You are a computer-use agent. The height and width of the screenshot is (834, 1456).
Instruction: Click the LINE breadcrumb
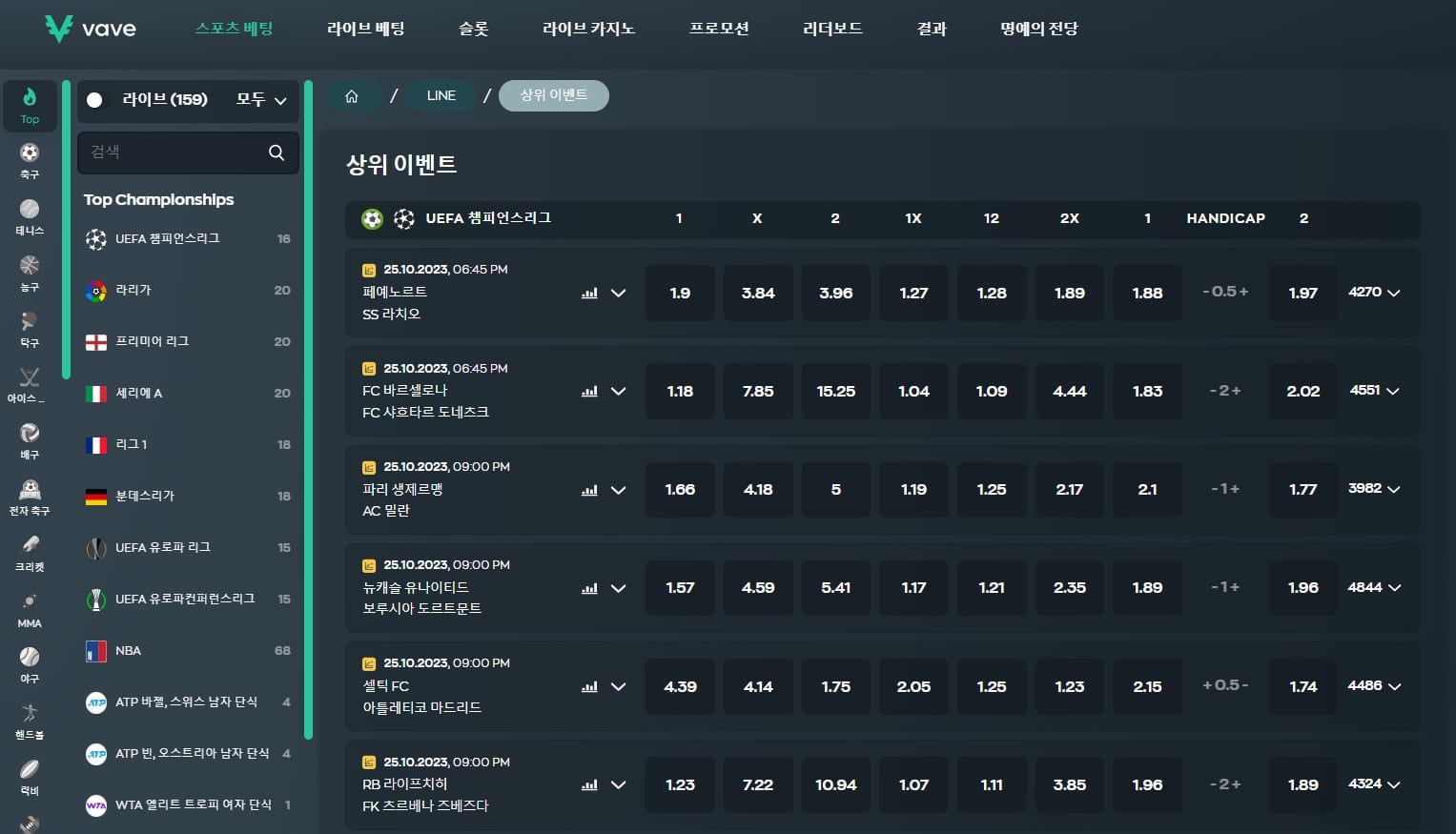coord(441,95)
